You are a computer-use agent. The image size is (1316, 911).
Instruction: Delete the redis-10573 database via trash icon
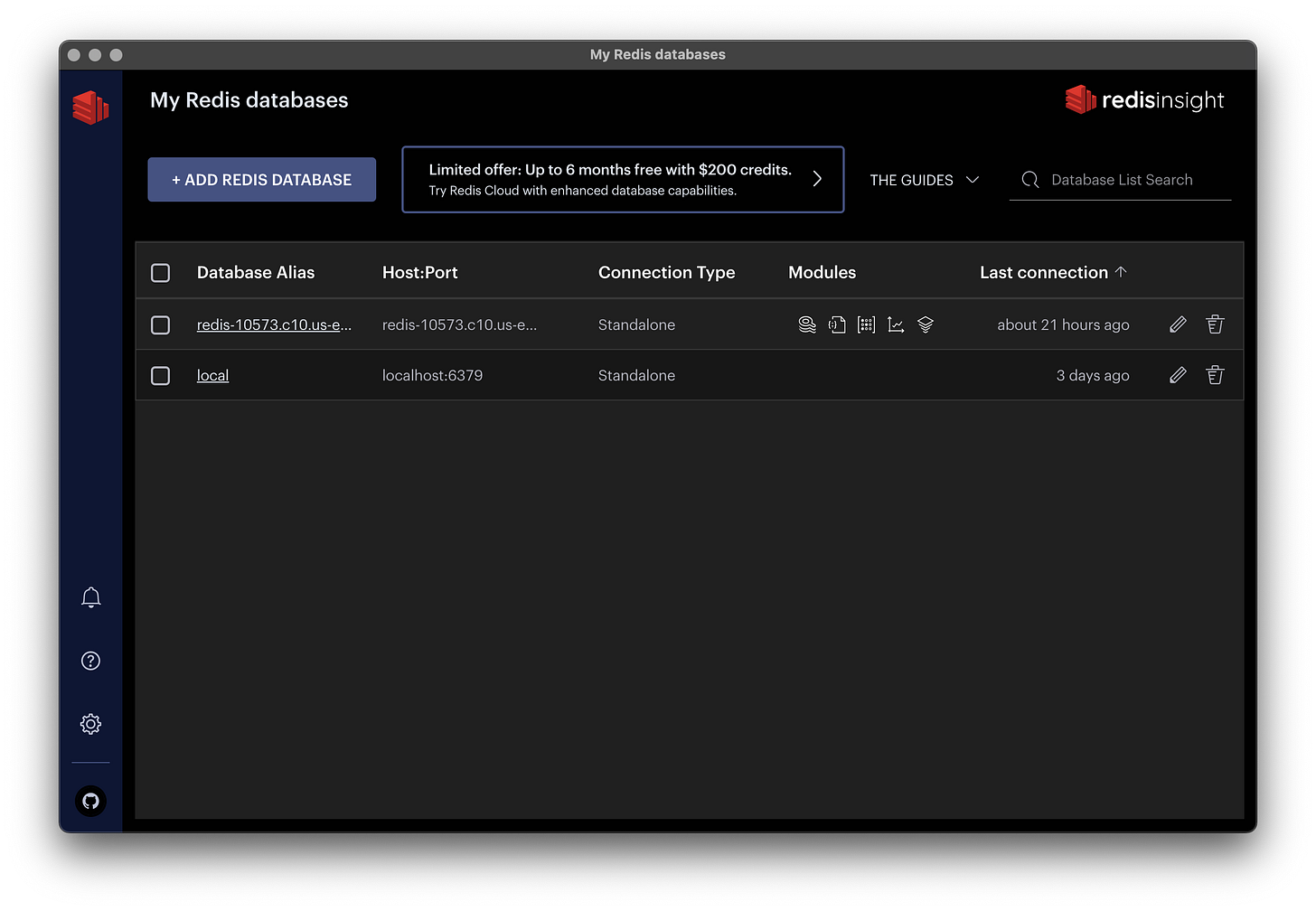(1215, 324)
